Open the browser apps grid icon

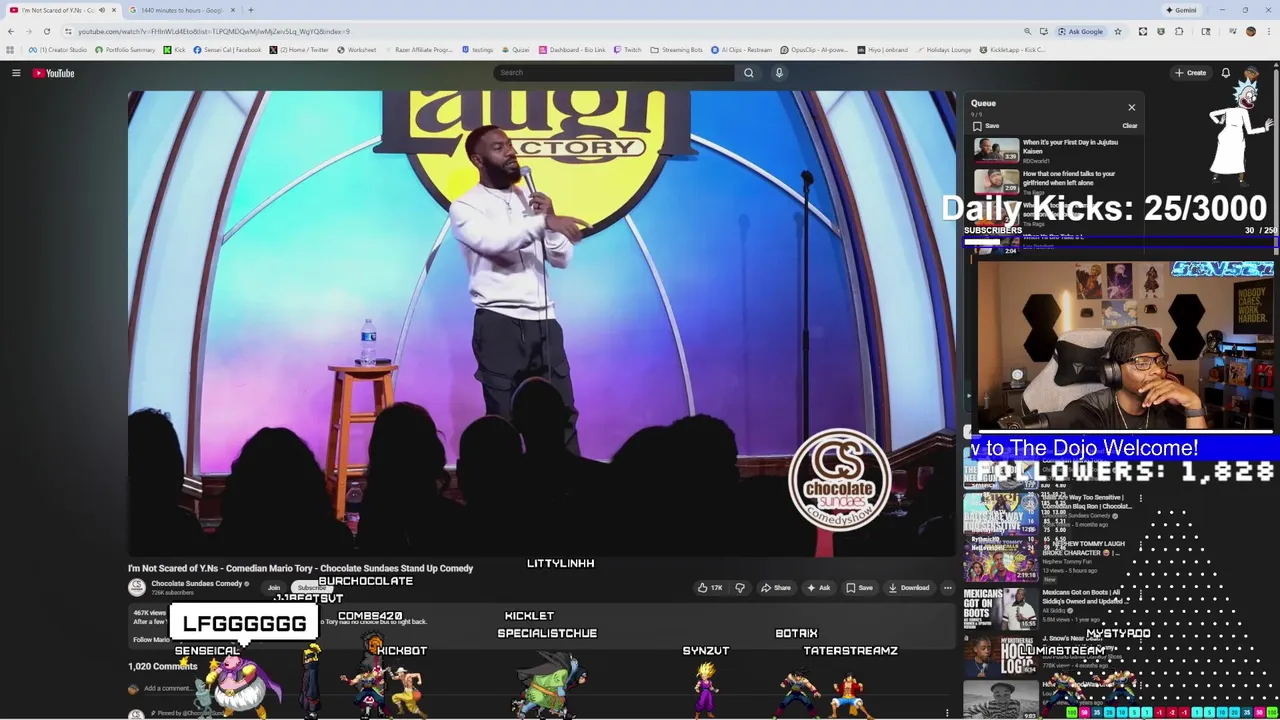click(10, 50)
